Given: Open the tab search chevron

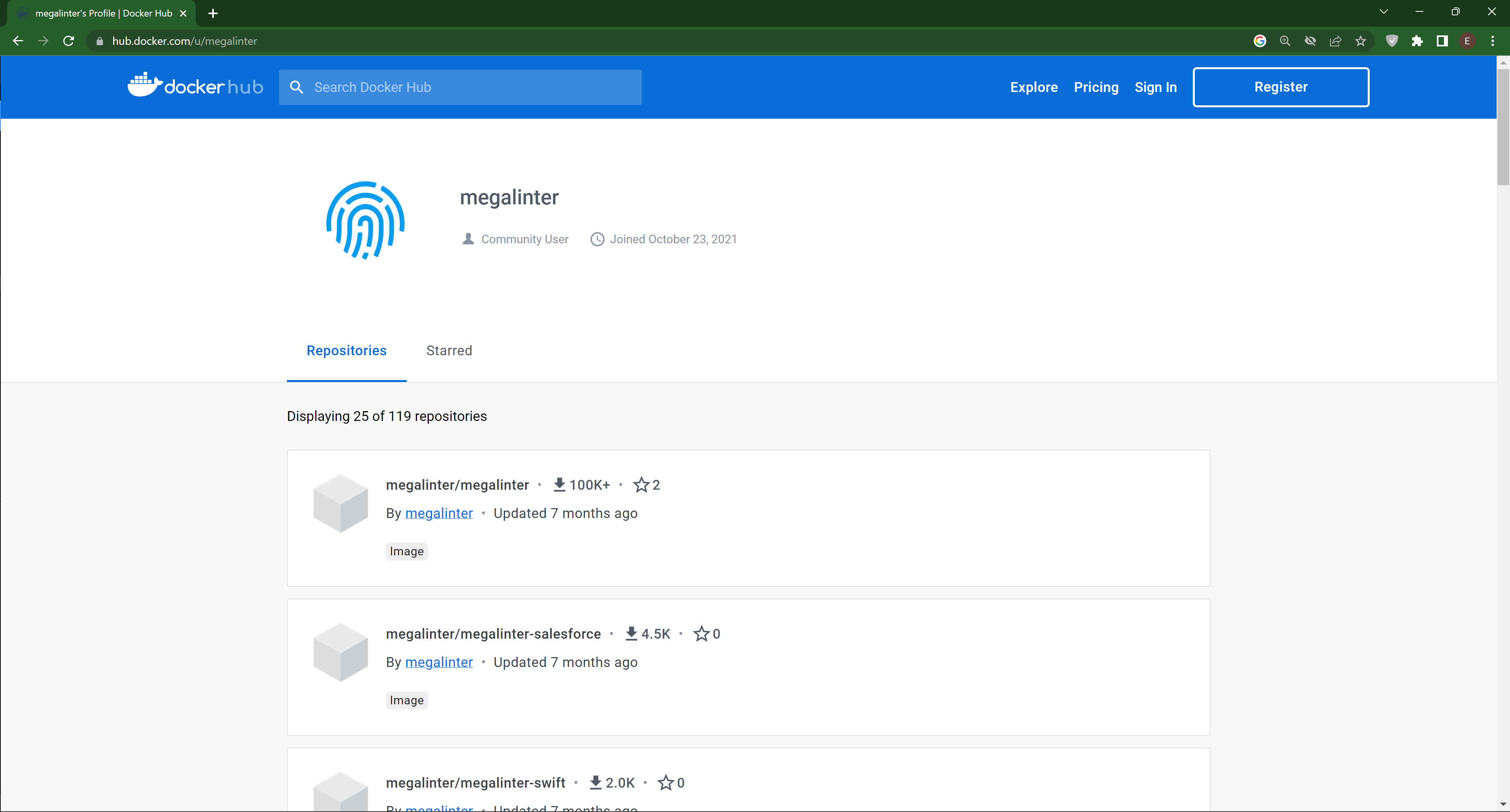Looking at the screenshot, I should (x=1383, y=12).
